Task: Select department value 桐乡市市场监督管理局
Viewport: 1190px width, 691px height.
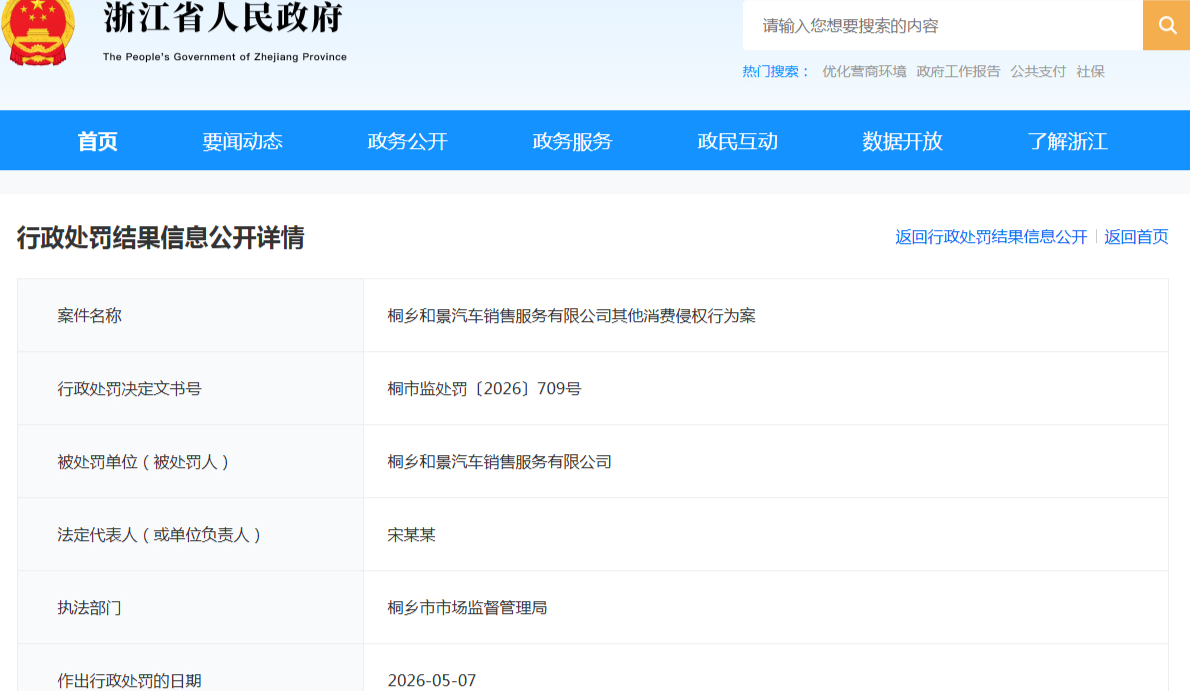Action: point(468,607)
